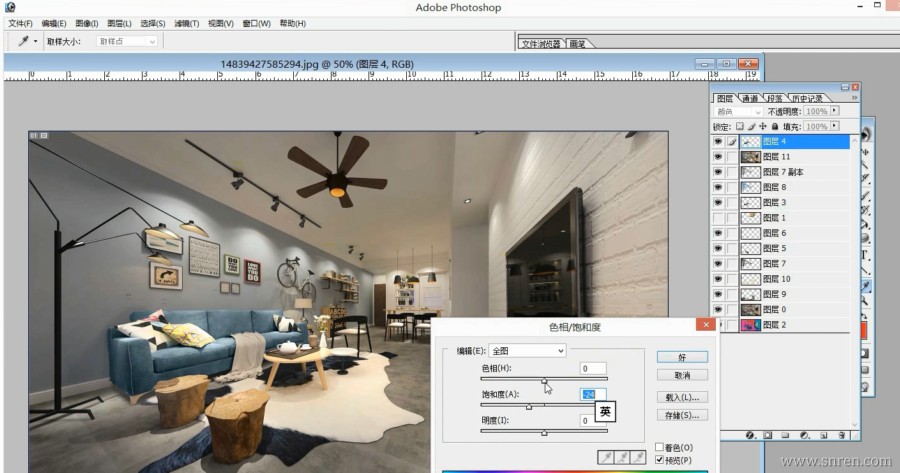Screen dimensions: 900x473
Task: Hide layer 图层 11 with its eye icon
Action: coord(718,157)
